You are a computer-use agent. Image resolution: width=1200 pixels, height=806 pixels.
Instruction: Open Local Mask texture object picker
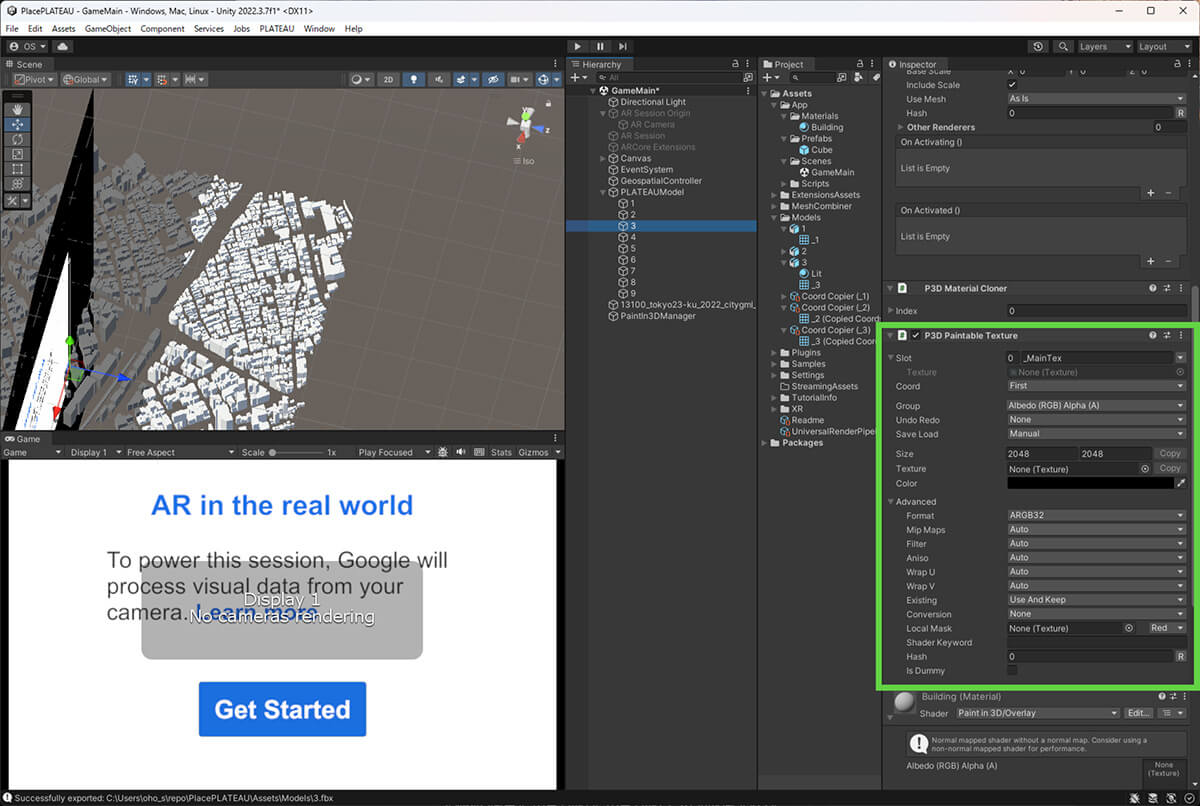(1129, 628)
